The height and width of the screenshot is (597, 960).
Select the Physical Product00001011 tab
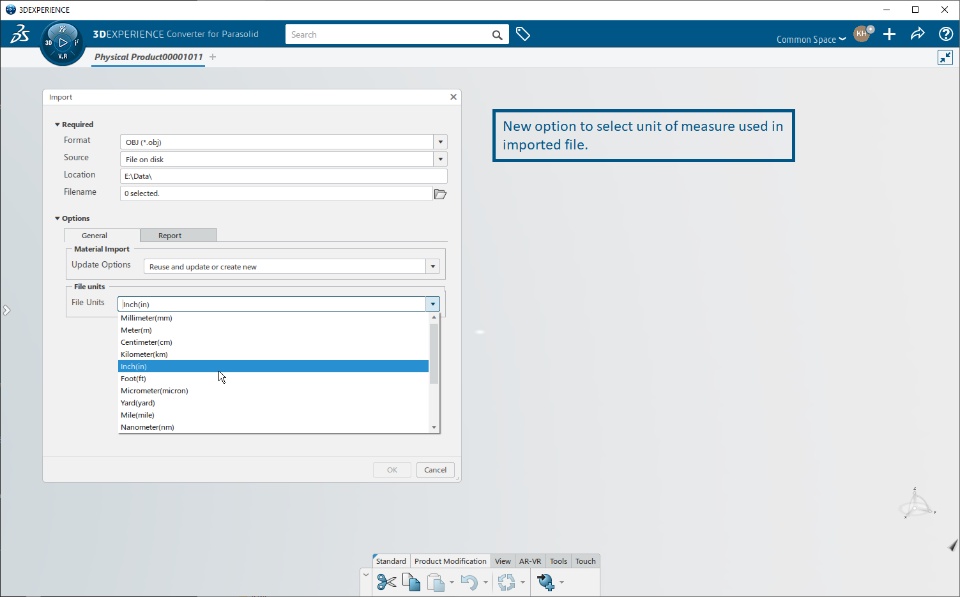[148, 57]
